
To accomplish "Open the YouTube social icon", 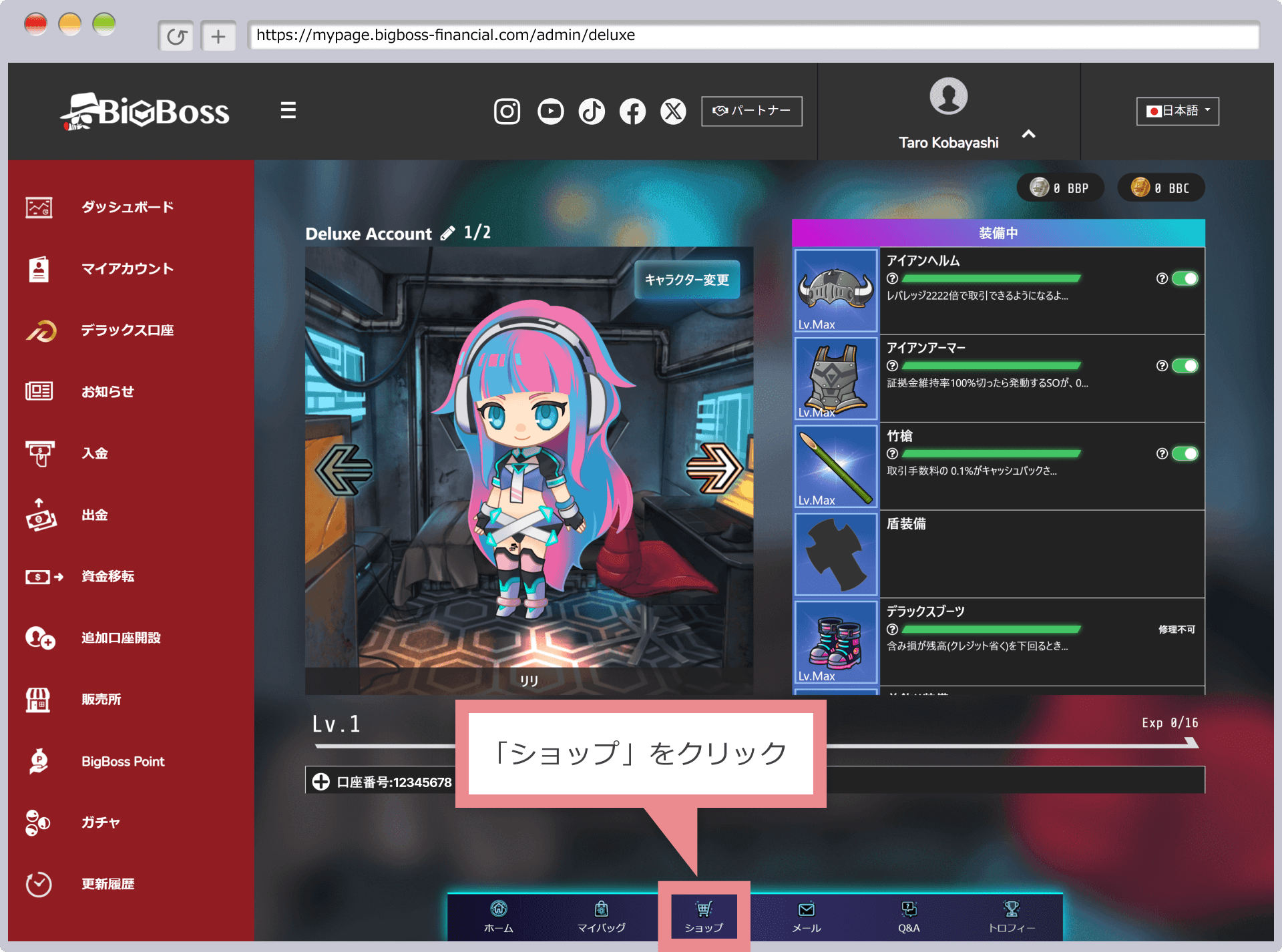I will pos(550,111).
